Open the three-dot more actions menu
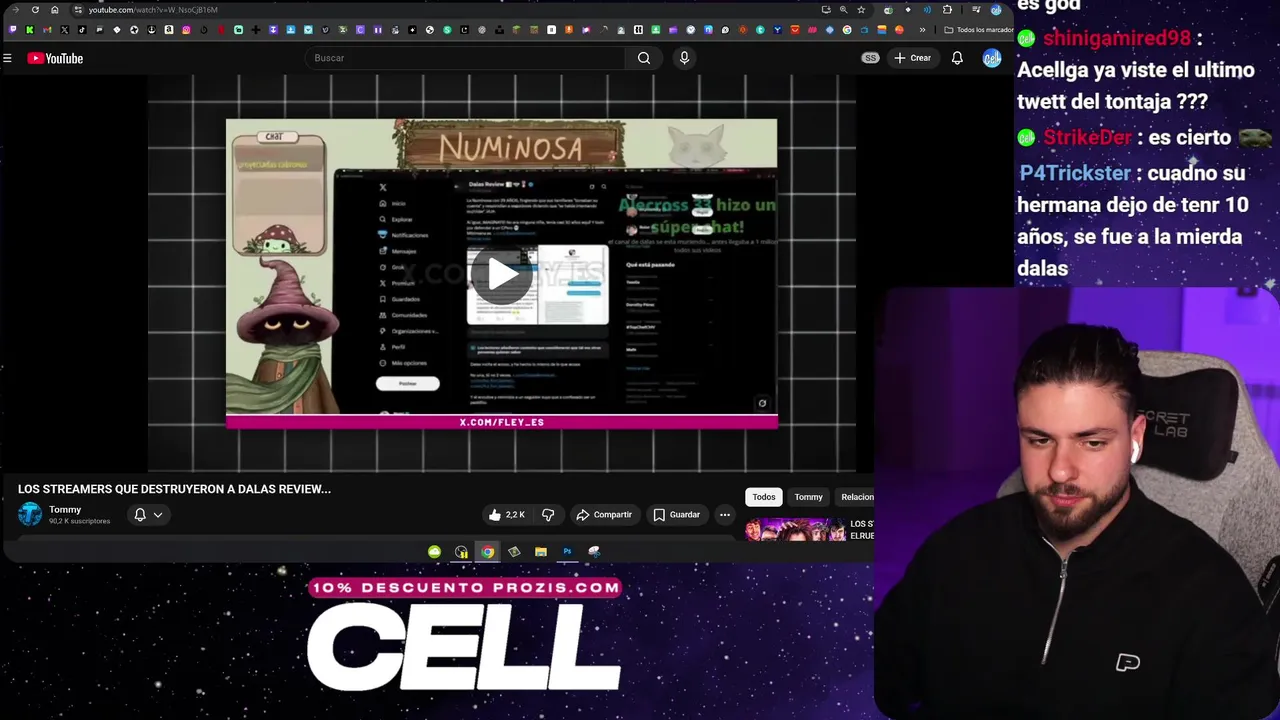 [x=725, y=515]
